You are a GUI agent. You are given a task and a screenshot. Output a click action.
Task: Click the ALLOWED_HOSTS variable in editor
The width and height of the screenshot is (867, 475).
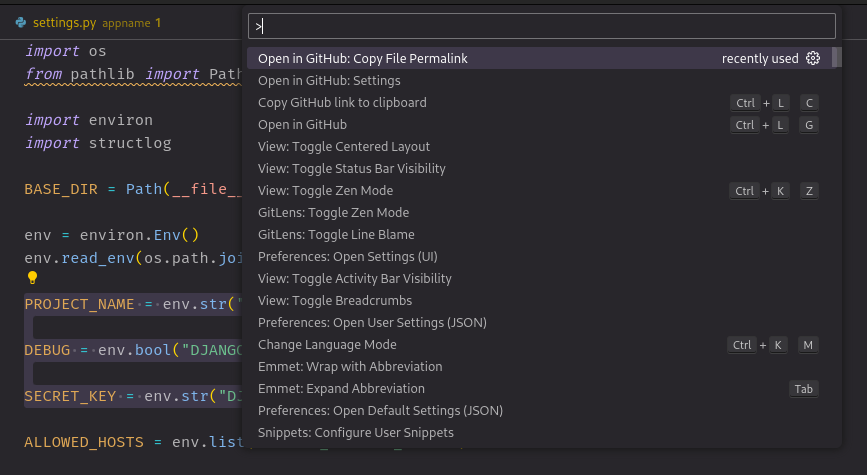(84, 442)
